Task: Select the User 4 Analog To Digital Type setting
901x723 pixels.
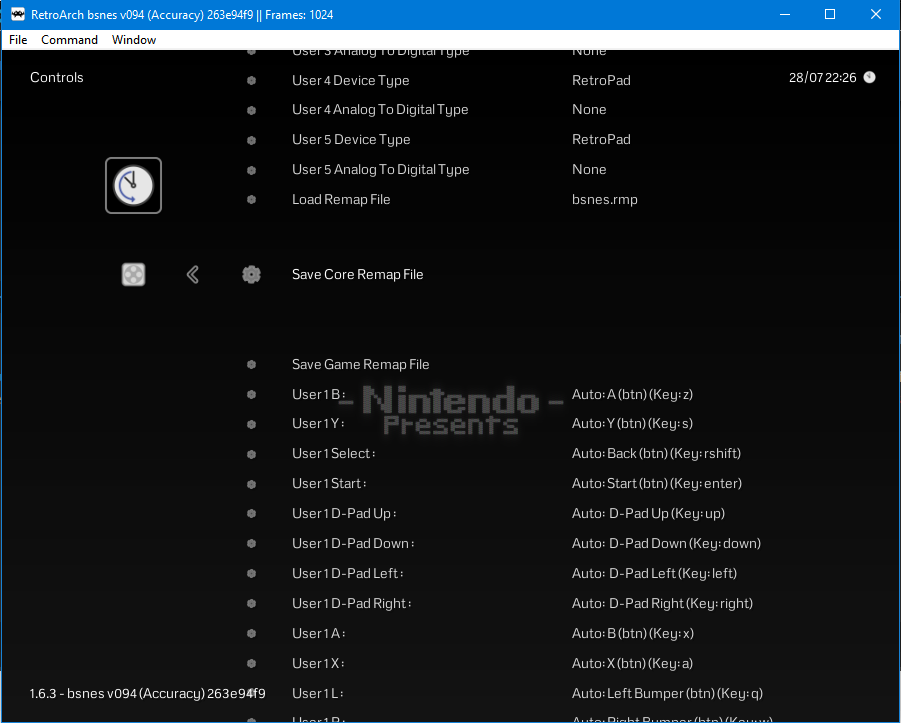Action: click(380, 110)
